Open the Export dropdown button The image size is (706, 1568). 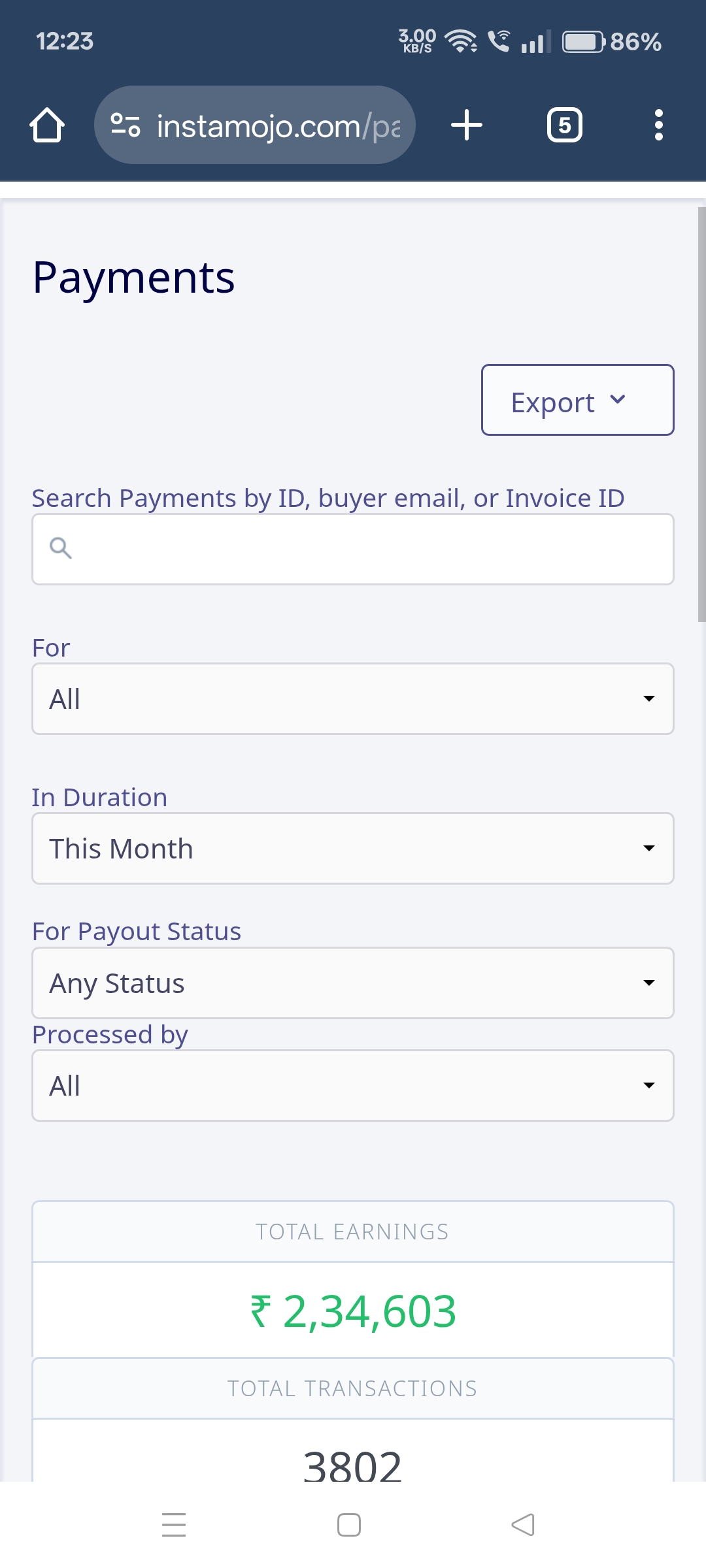(577, 400)
